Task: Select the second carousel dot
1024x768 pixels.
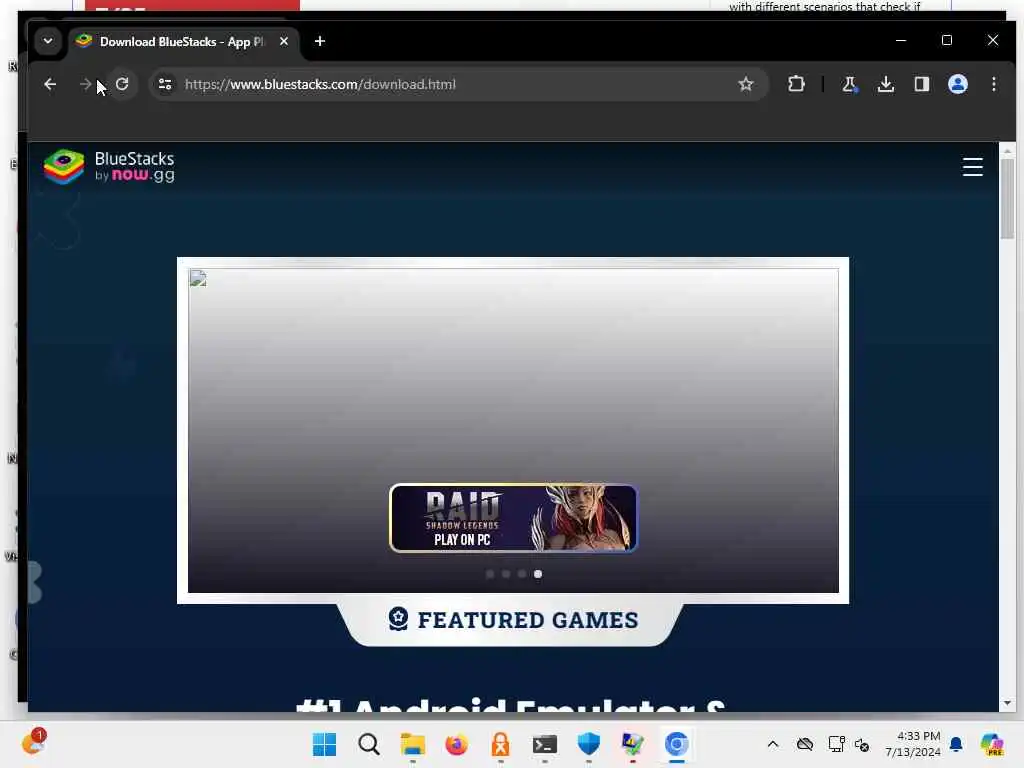Action: pos(506,574)
